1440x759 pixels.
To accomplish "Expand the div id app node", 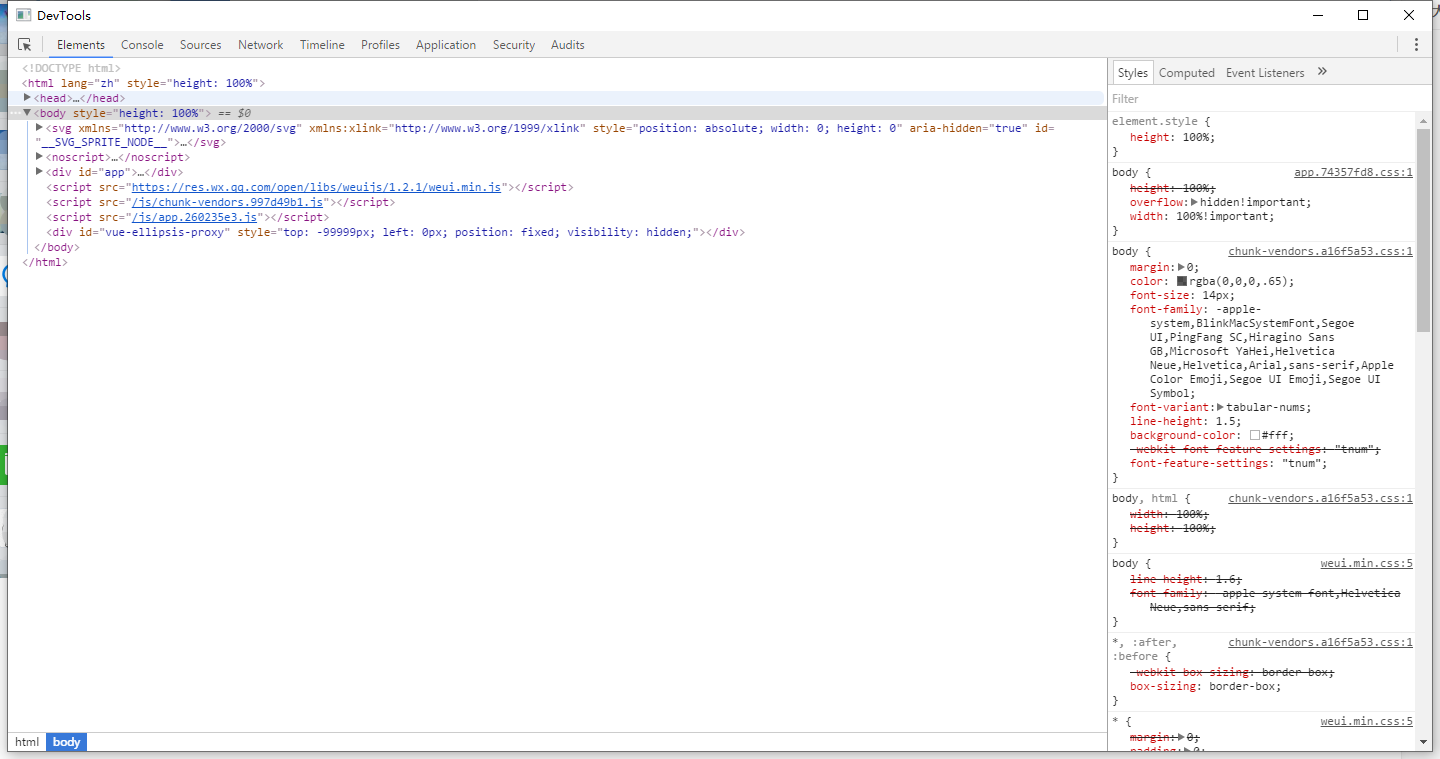I will 40,172.
